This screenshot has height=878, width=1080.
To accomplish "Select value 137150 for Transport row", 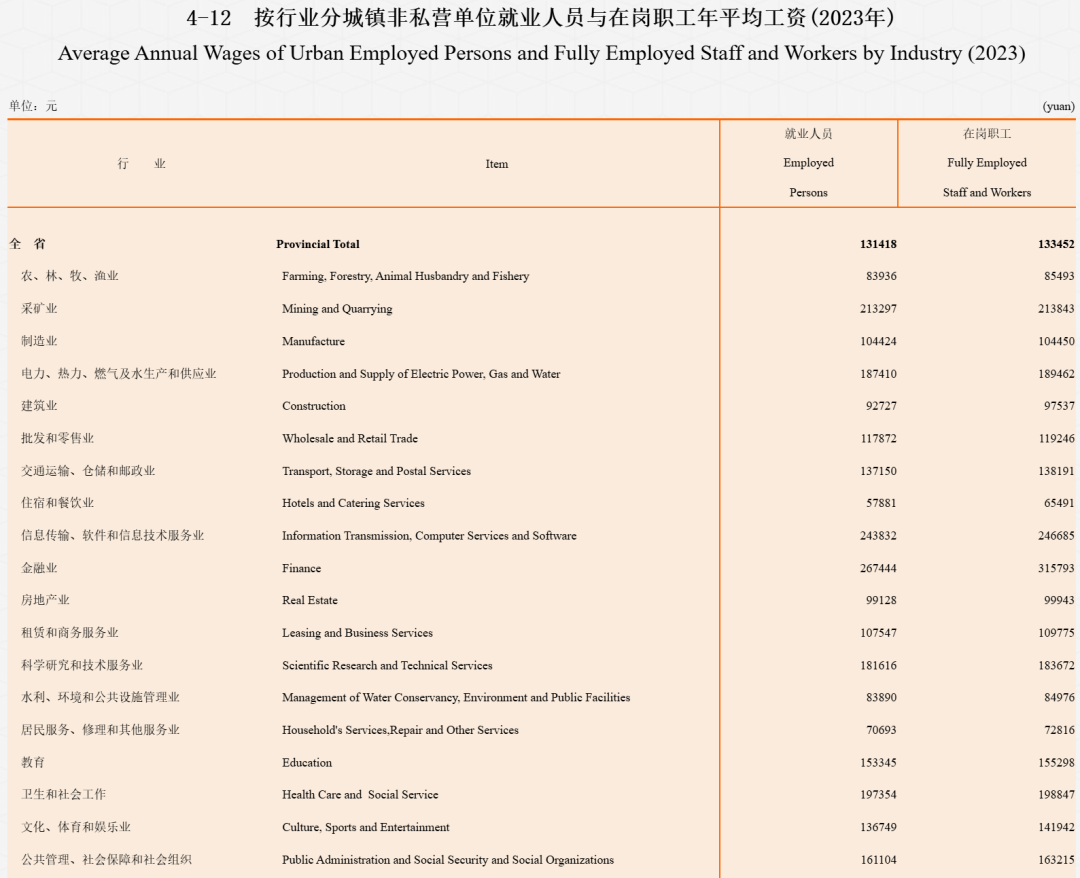I will point(878,471).
